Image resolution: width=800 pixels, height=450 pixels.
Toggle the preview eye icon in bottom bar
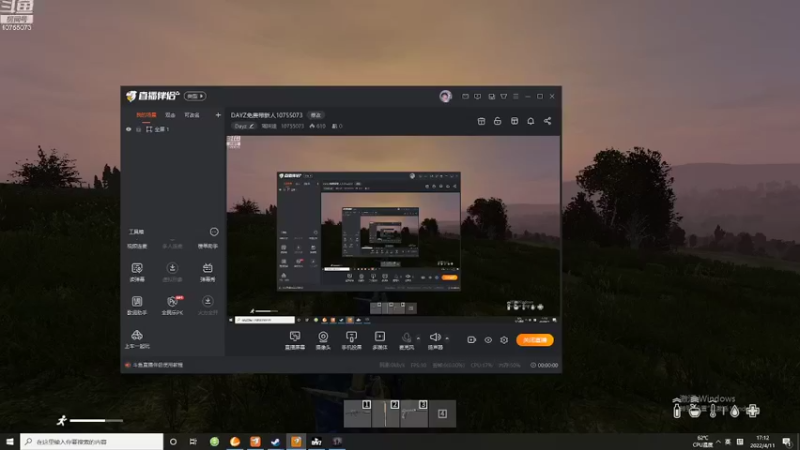point(488,340)
